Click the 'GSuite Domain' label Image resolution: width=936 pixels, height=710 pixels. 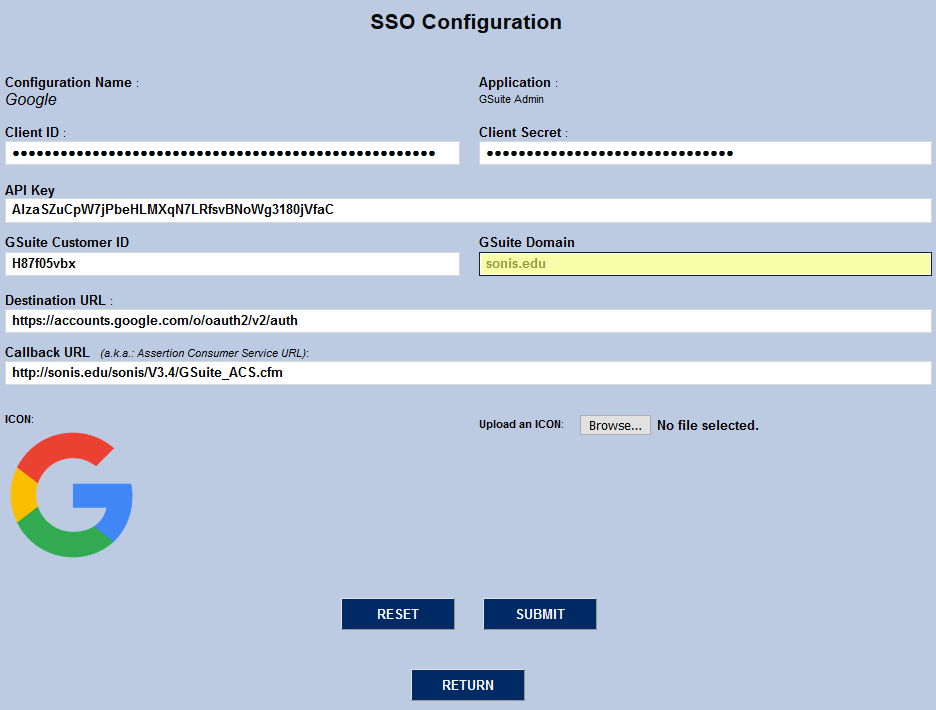(x=527, y=242)
